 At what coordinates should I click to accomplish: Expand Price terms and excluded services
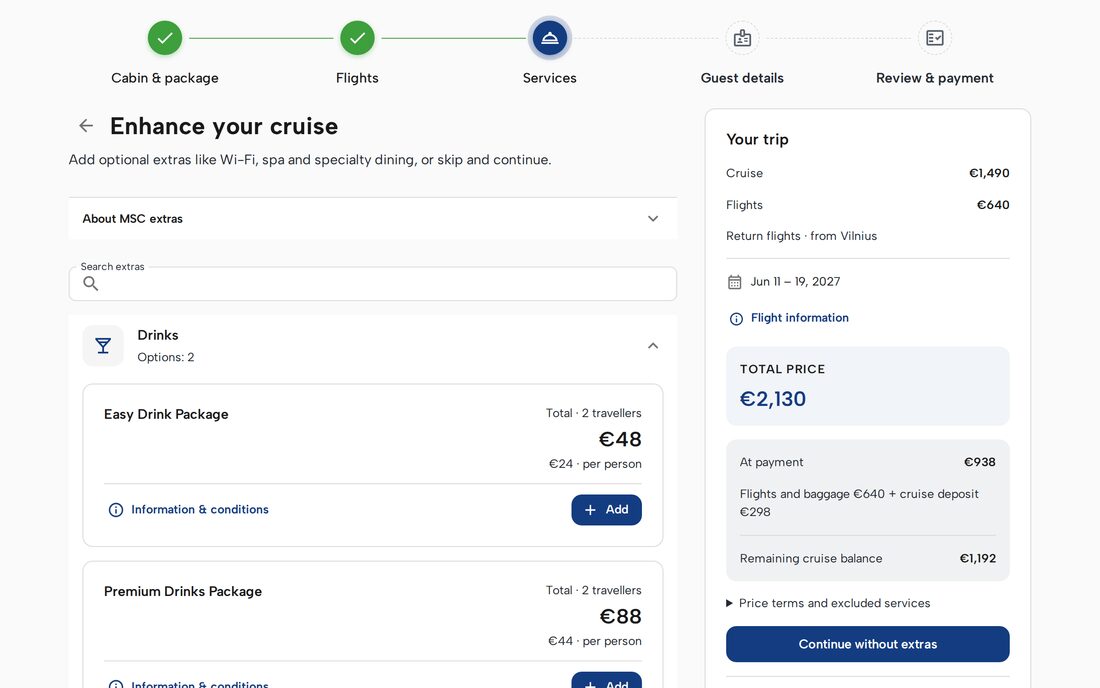[x=828, y=603]
